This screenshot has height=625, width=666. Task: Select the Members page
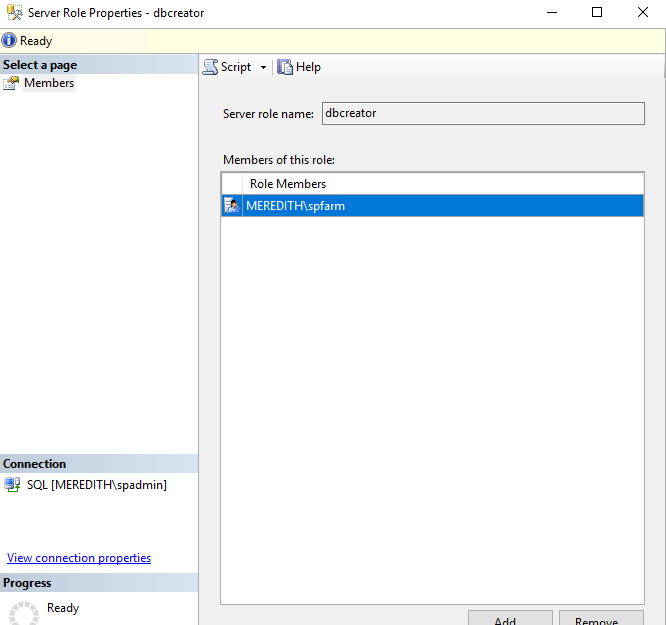(49, 83)
